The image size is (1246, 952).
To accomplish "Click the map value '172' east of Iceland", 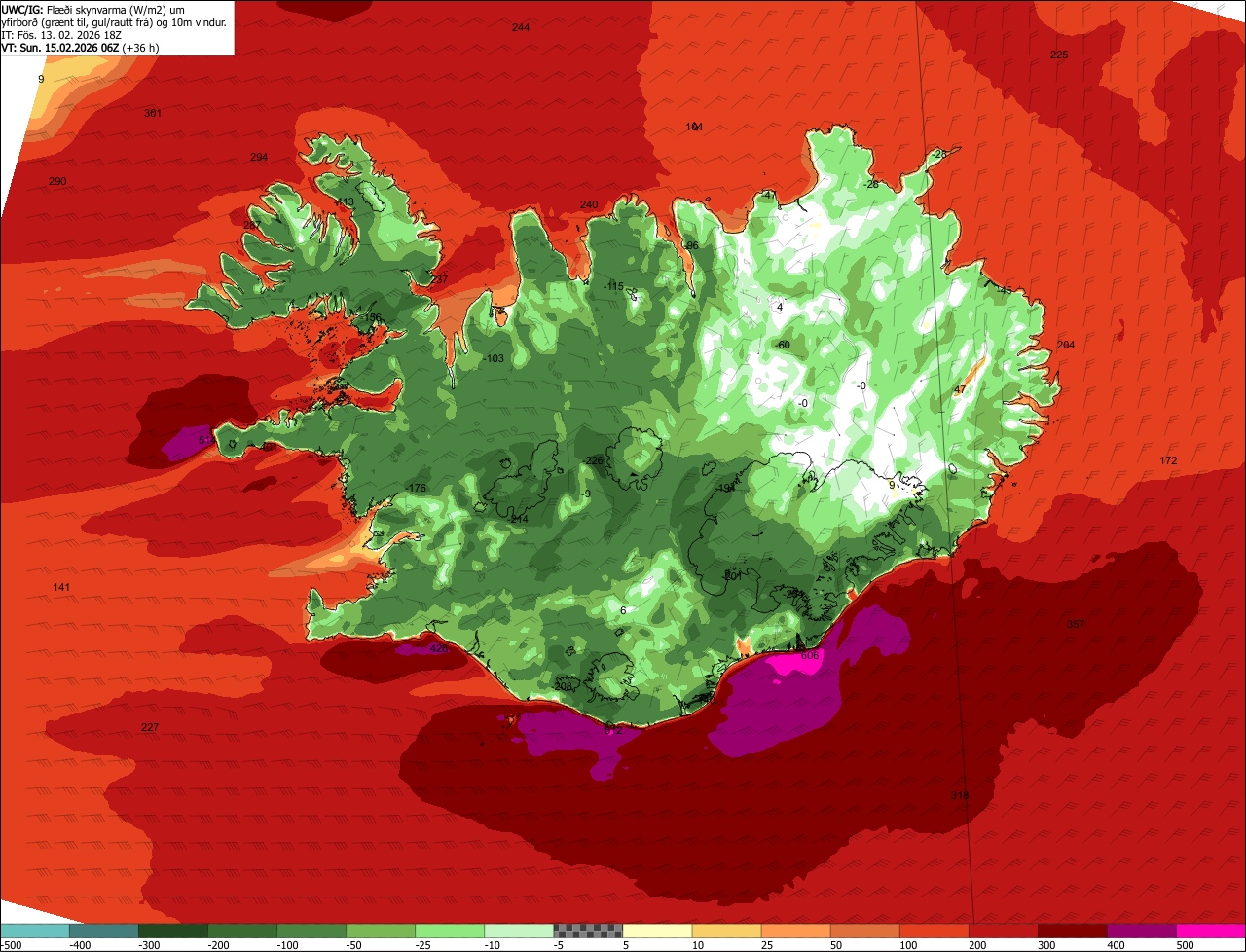I will click(x=1169, y=460).
